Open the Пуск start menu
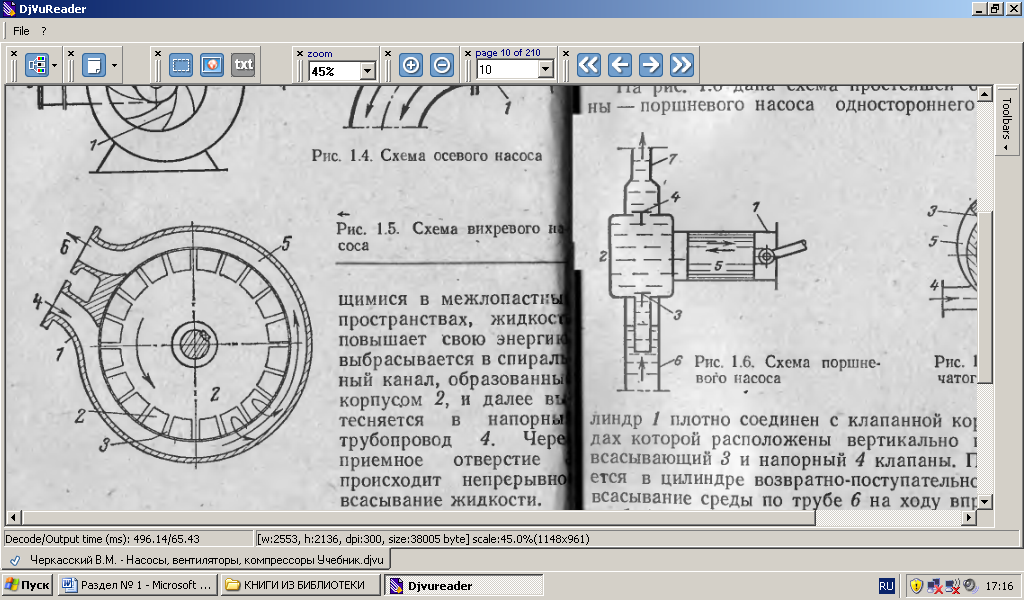The height and width of the screenshot is (600, 1024). pyautogui.click(x=27, y=585)
